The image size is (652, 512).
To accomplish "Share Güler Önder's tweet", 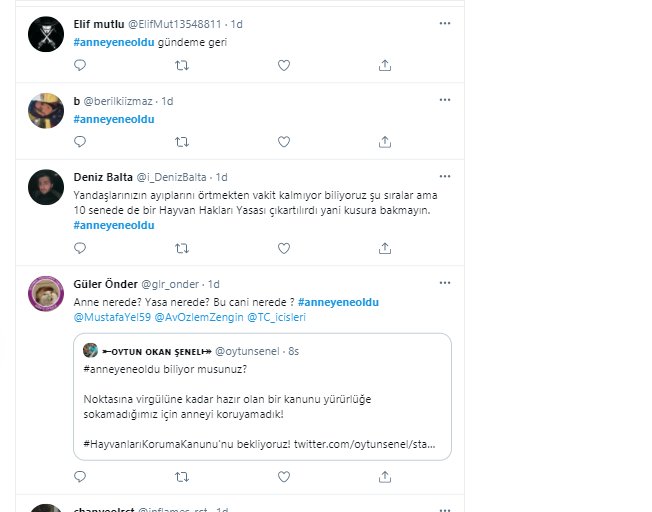I will tap(385, 476).
